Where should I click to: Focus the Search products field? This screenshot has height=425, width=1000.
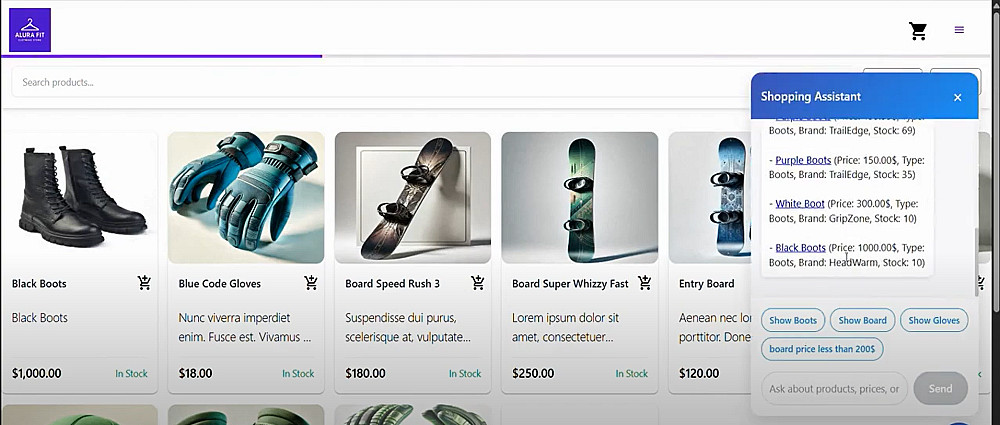click(380, 82)
